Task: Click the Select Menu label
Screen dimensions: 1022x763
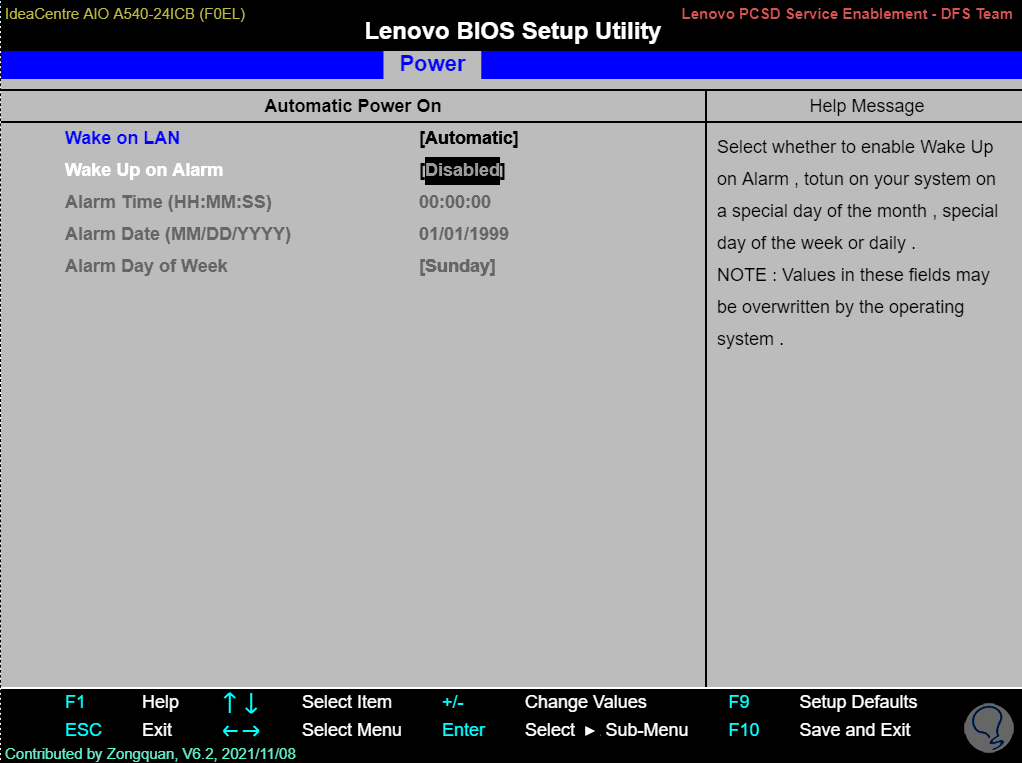Action: coord(351,730)
